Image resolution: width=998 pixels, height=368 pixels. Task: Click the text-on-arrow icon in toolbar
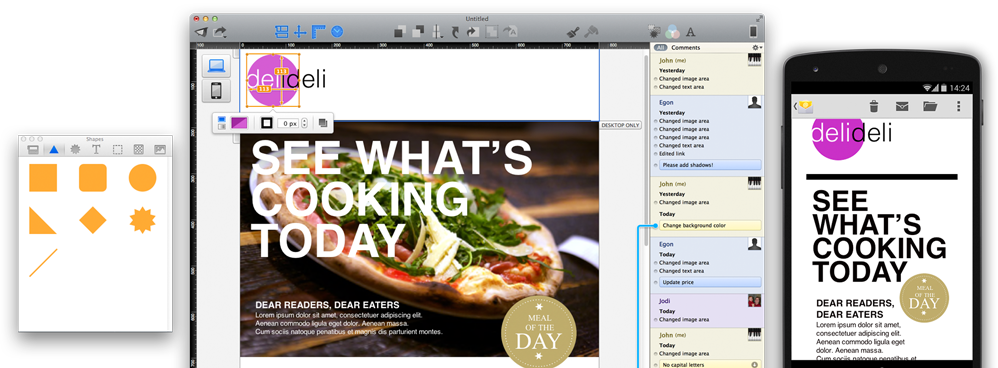510,31
